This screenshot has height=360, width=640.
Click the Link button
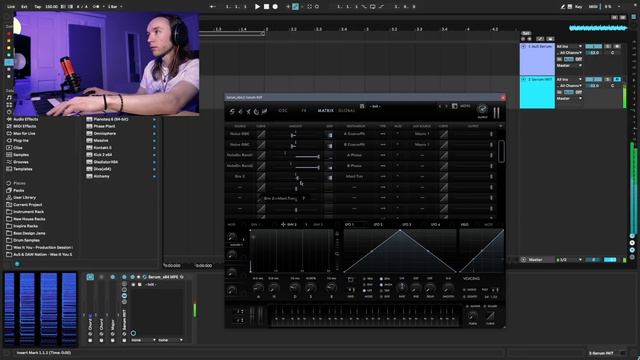pyautogui.click(x=11, y=7)
